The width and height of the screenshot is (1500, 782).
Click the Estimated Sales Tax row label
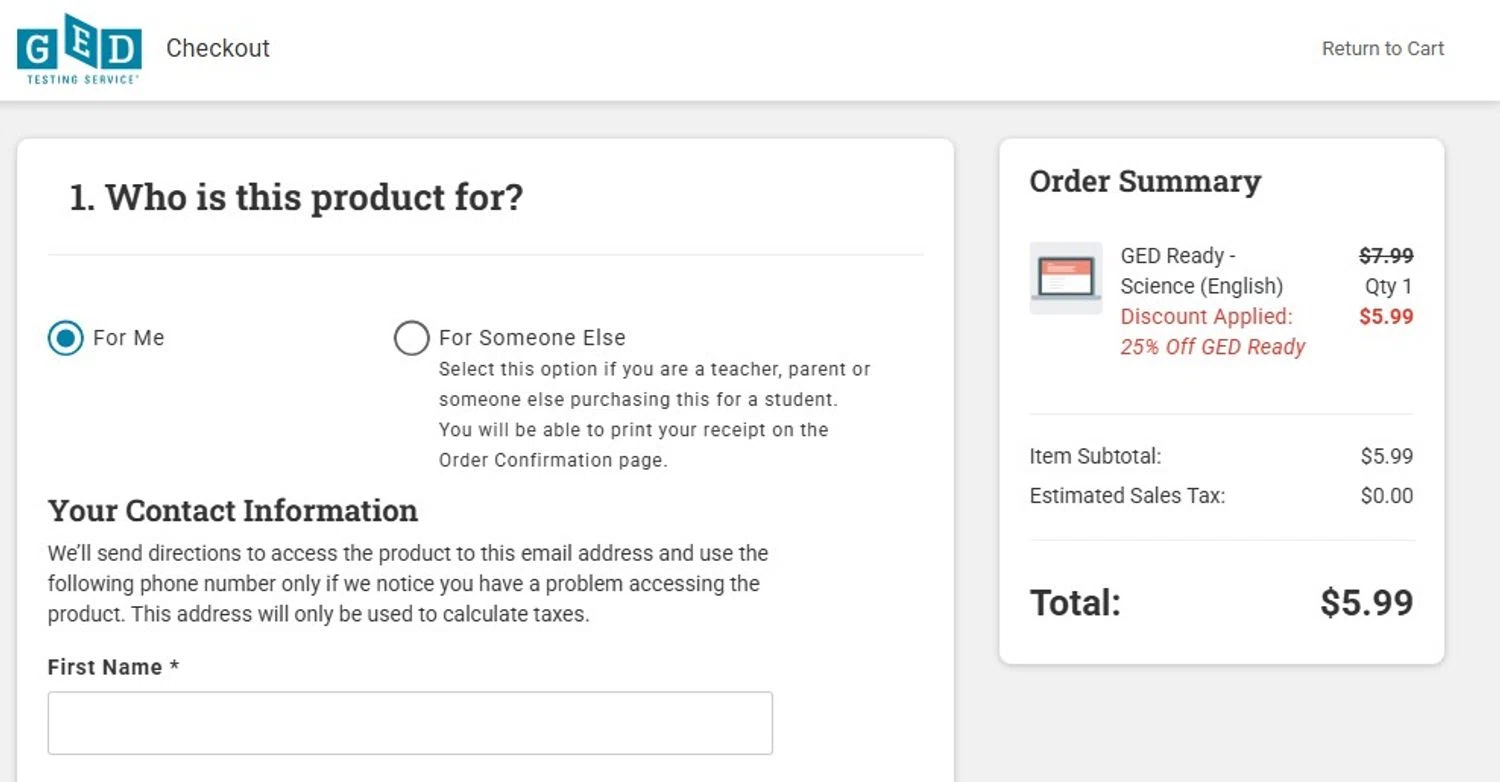click(1127, 496)
